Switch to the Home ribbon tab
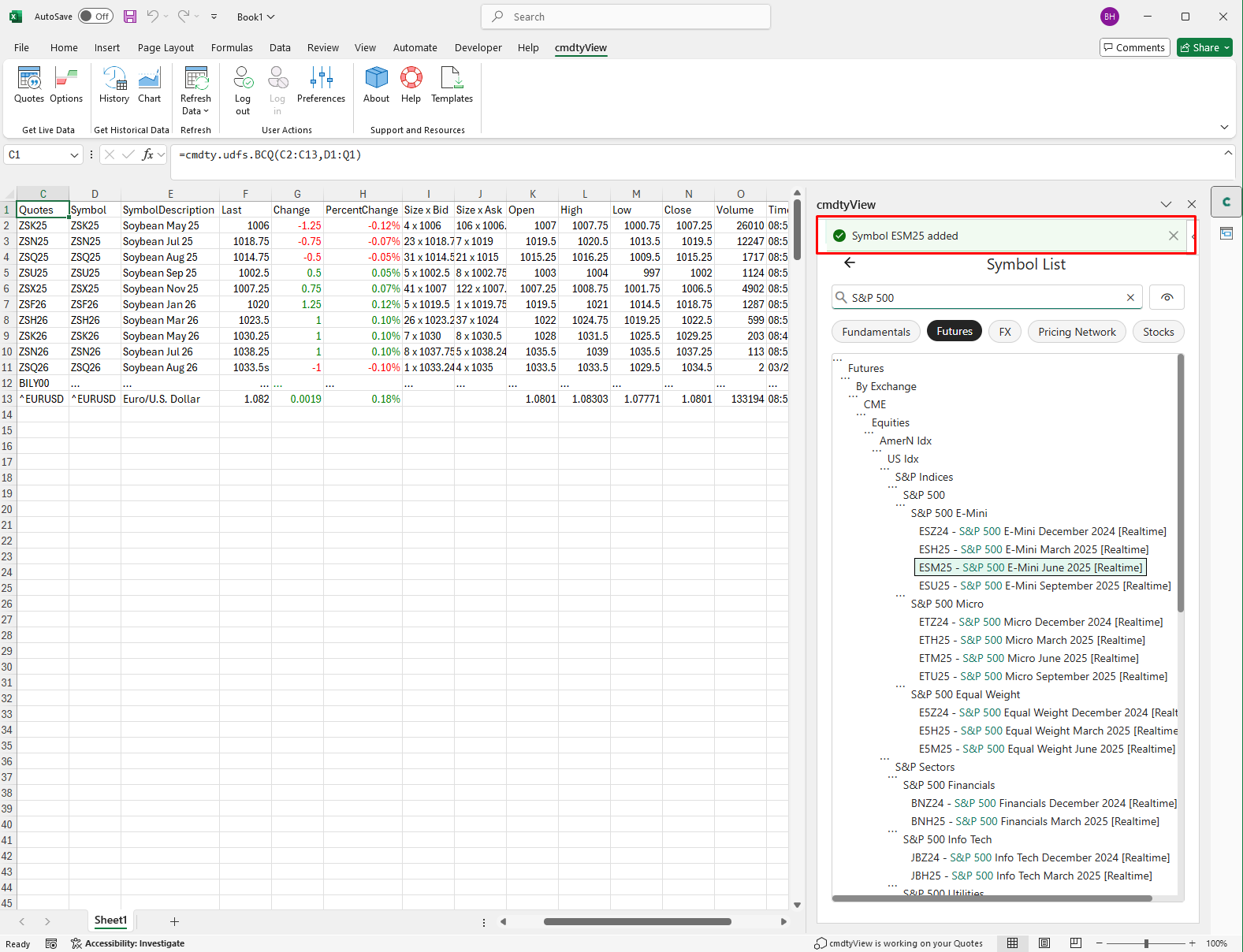This screenshot has height=952, width=1243. (64, 47)
